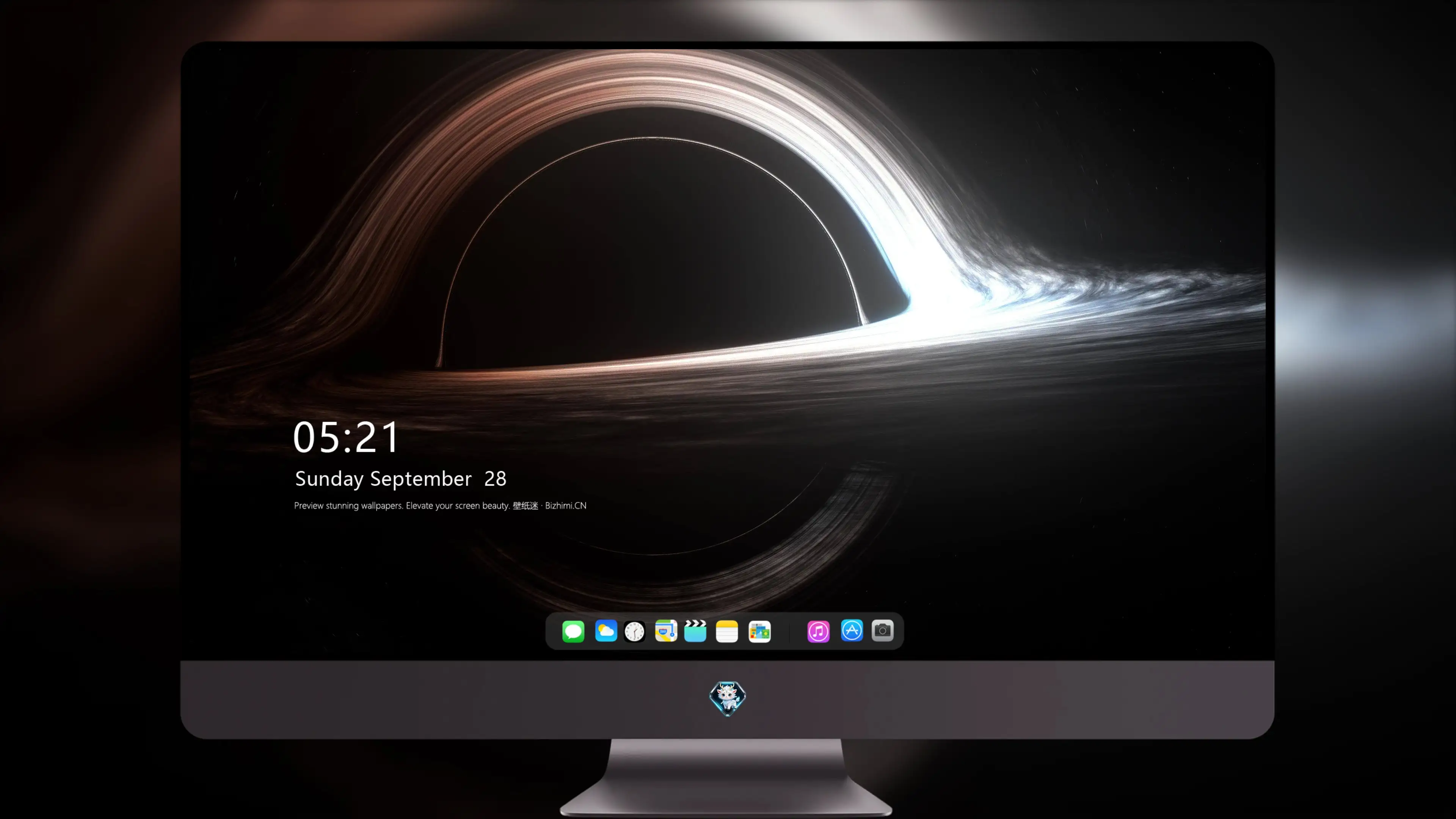Launch the clapperboard Videos app

pos(695,631)
